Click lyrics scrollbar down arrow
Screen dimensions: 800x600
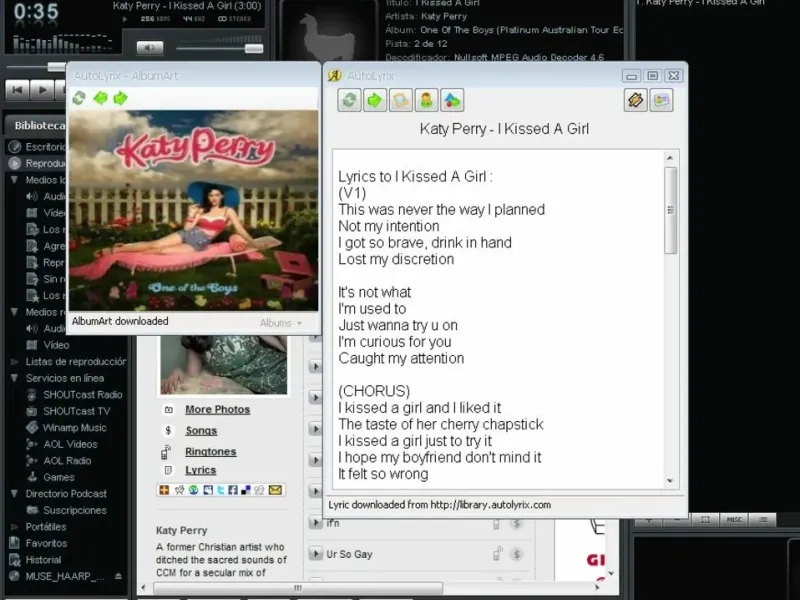[x=670, y=481]
